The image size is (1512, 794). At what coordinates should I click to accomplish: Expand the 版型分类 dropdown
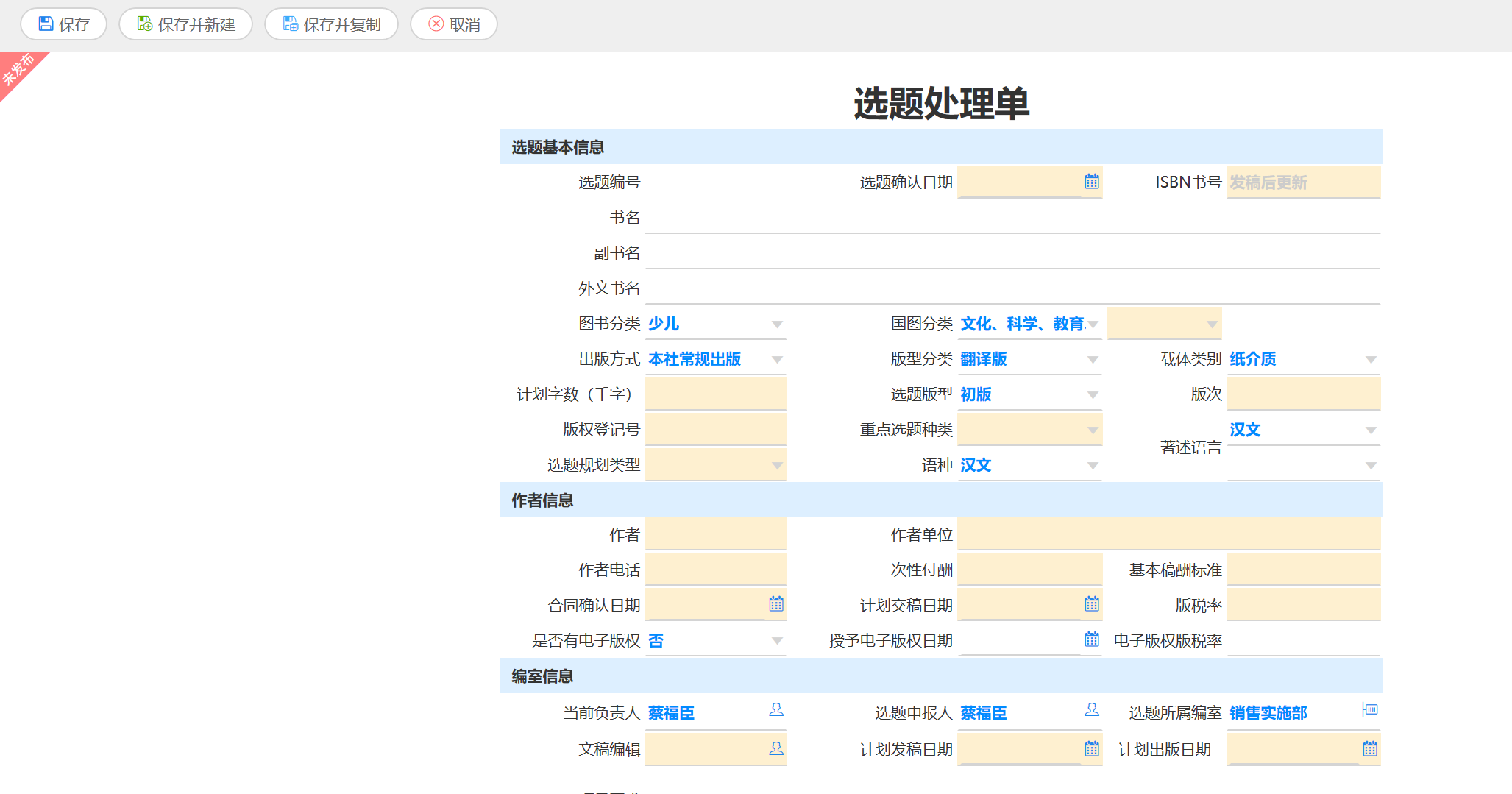[1093, 360]
